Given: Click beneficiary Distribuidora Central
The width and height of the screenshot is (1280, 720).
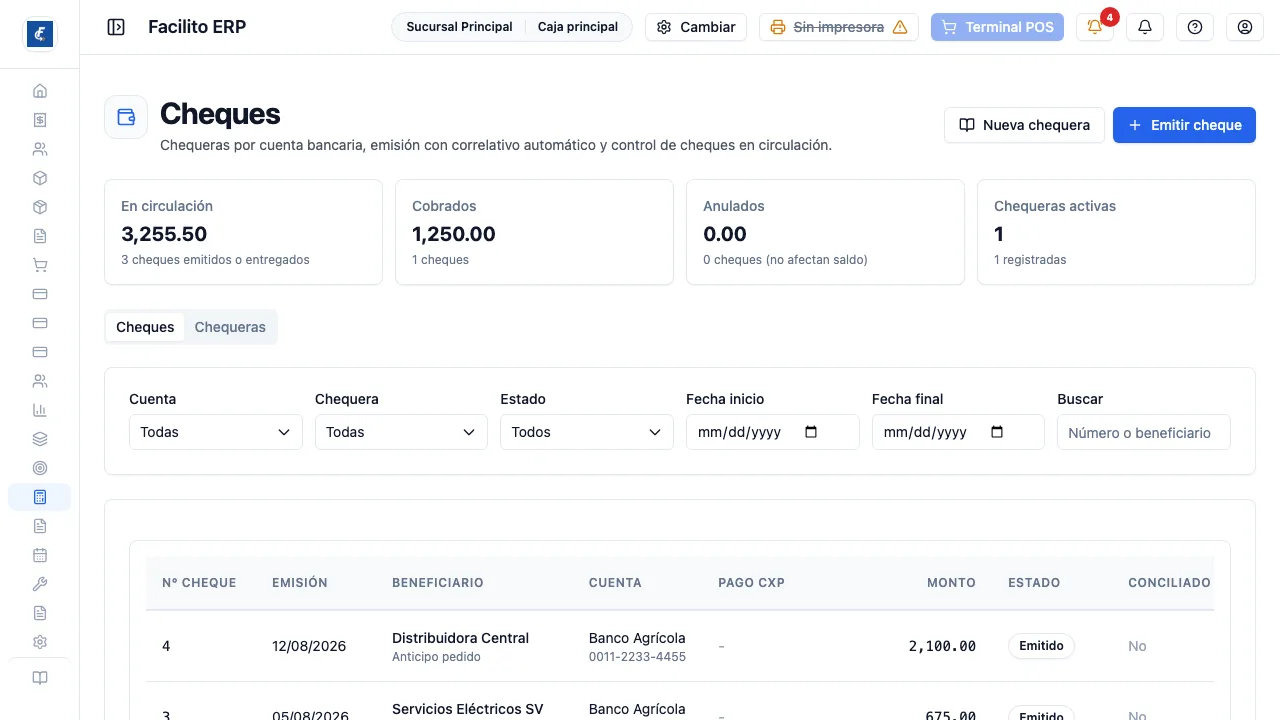Looking at the screenshot, I should tap(460, 638).
